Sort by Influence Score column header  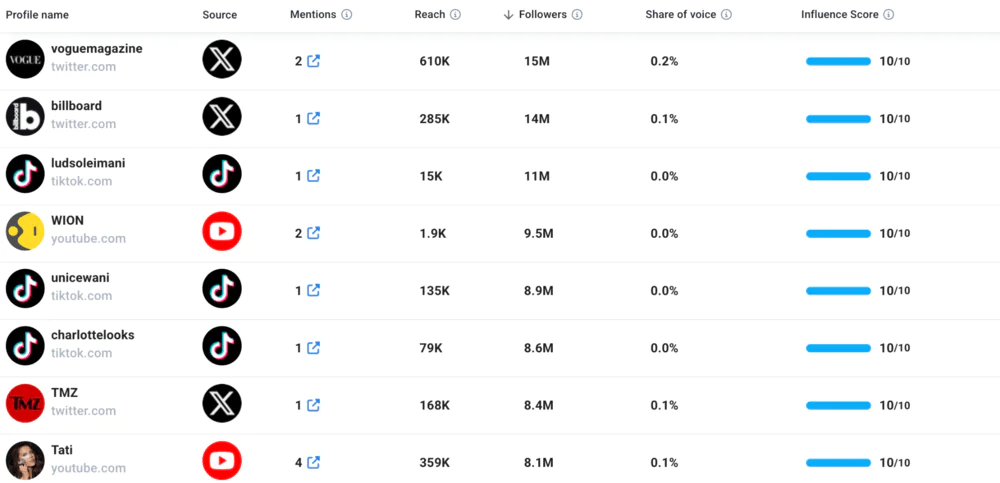click(x=840, y=15)
